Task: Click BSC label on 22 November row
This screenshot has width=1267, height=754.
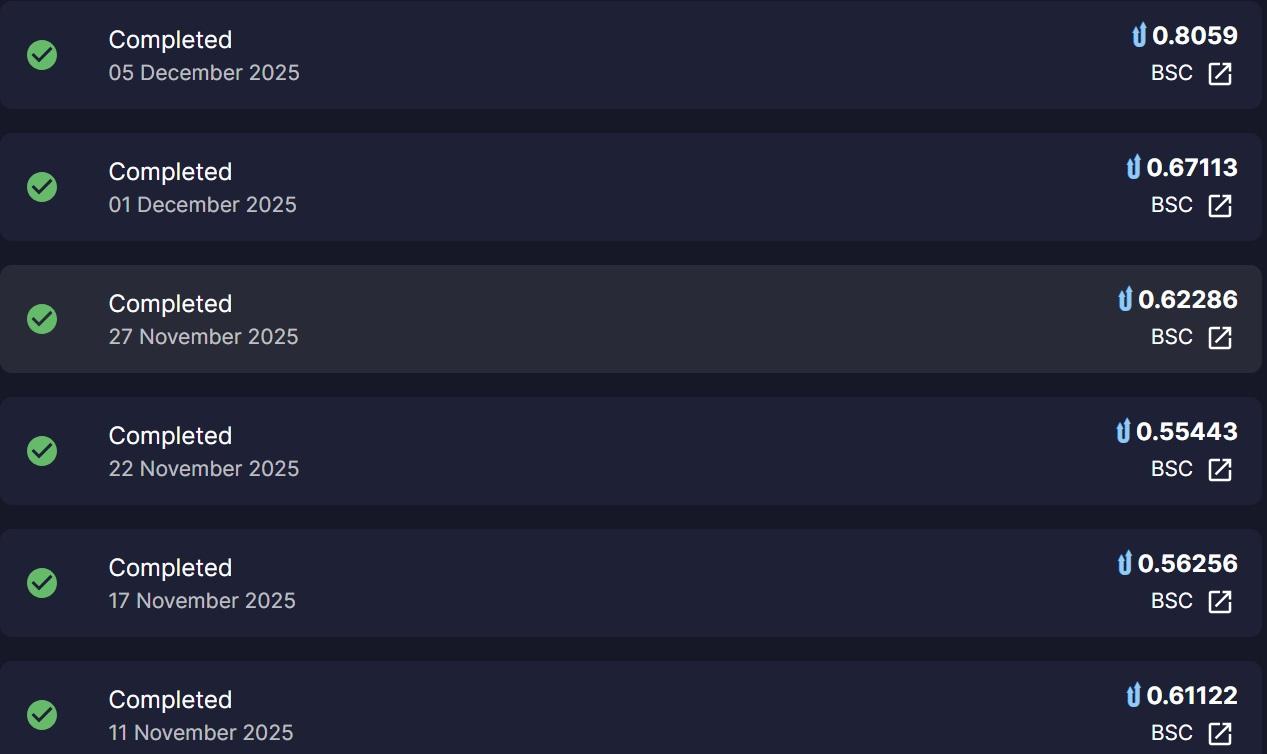Action: pos(1172,469)
